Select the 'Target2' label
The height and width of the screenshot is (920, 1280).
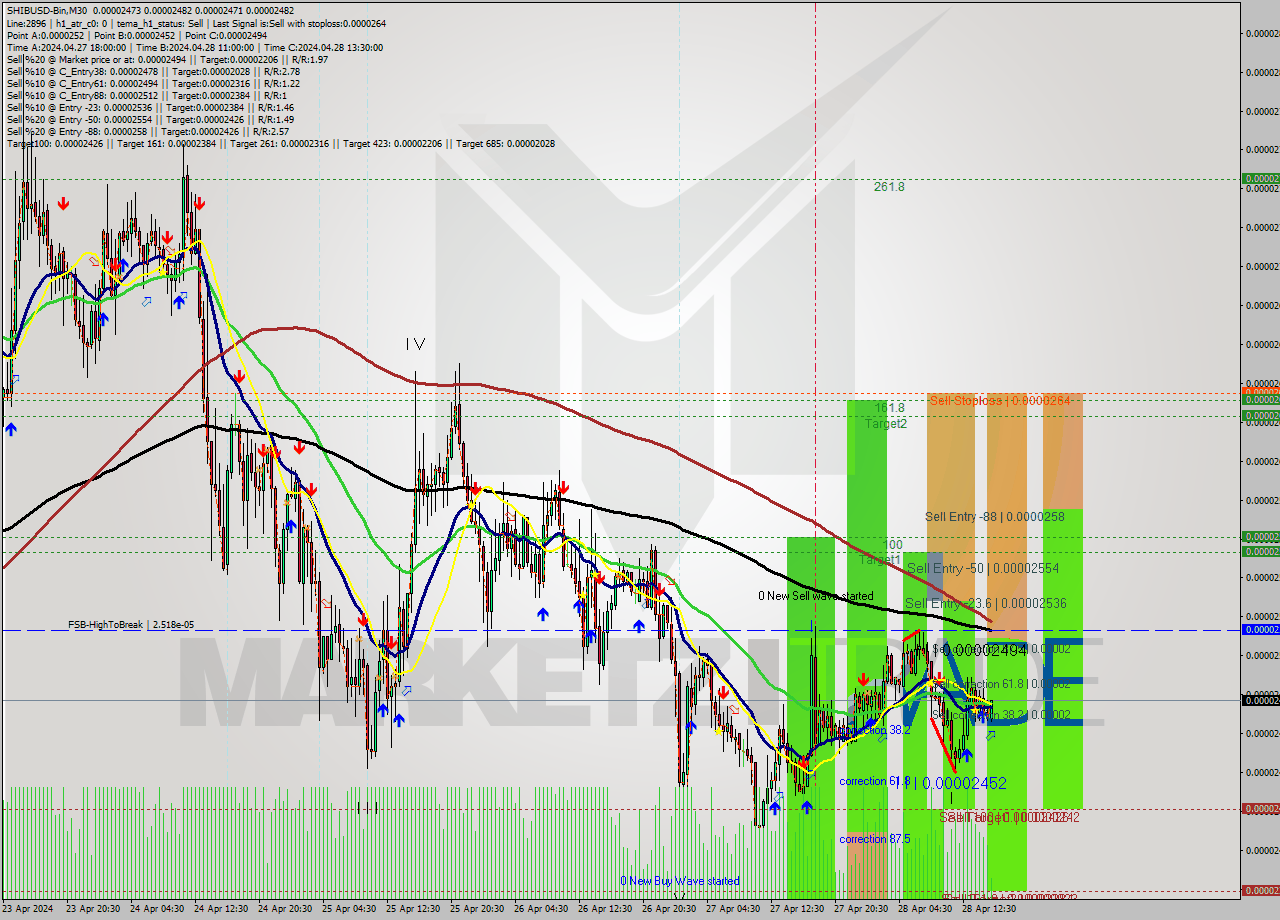coord(886,423)
